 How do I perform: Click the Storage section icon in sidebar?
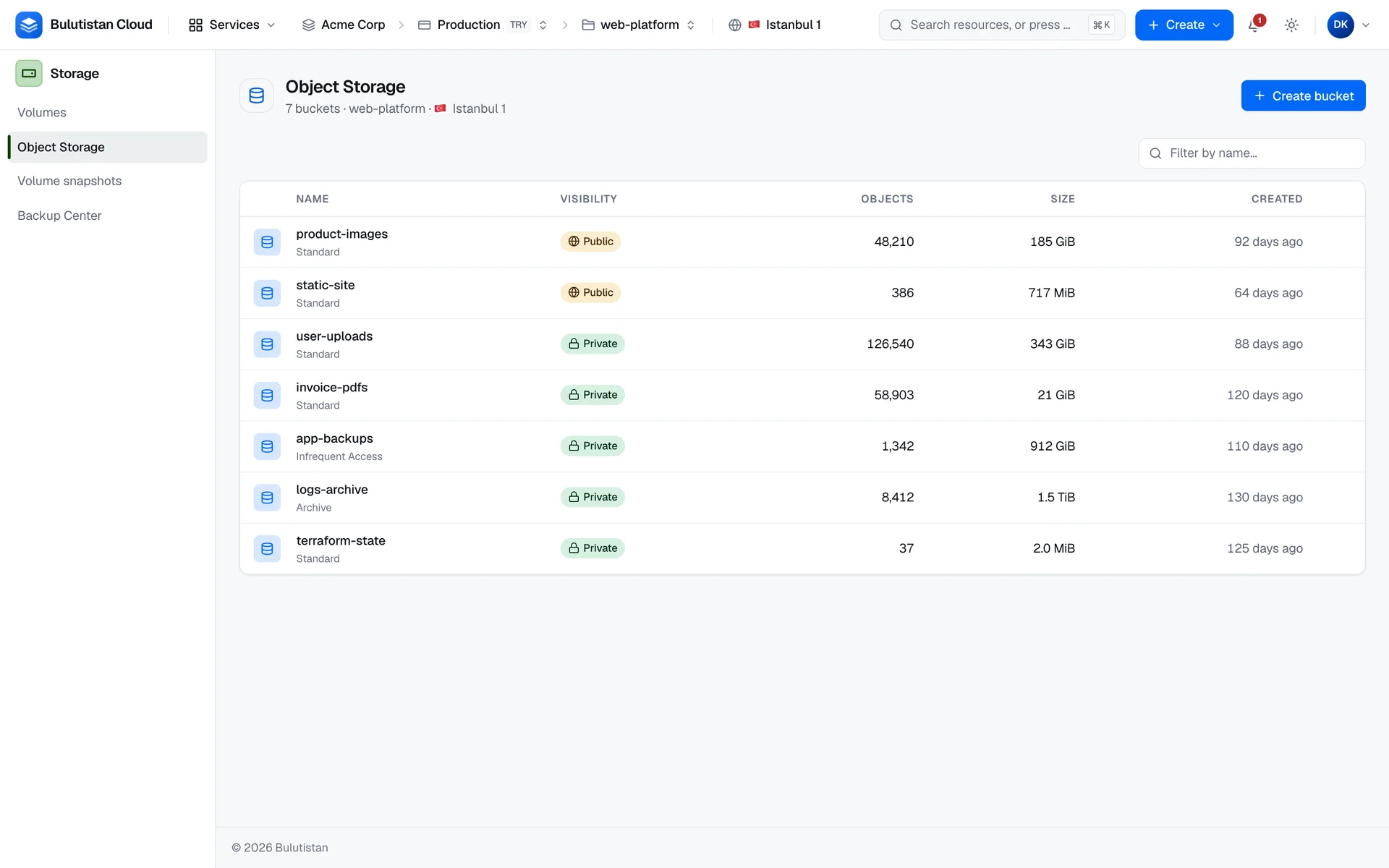click(x=29, y=73)
